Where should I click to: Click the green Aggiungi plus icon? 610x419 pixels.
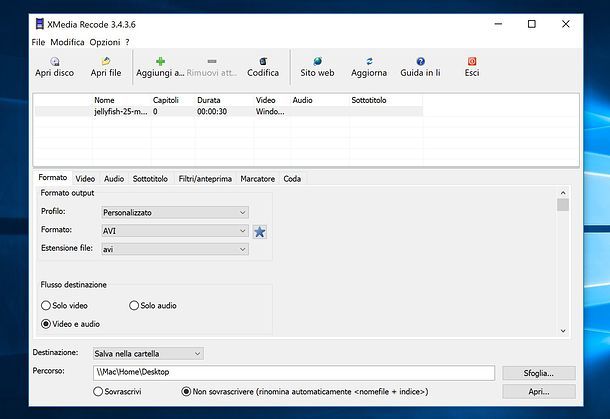160,61
